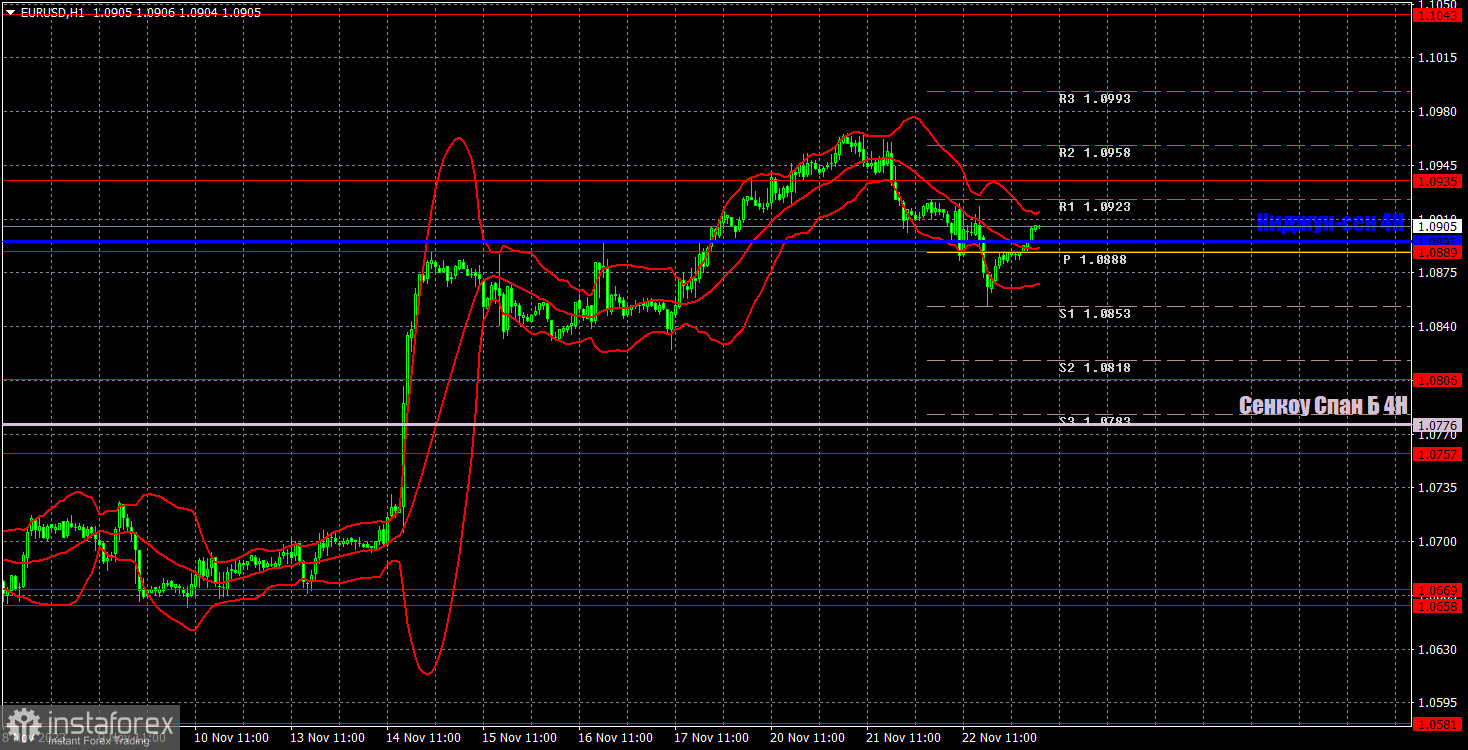The image size is (1468, 750).
Task: Click the 21 Nov 11:00 time label
Action: [x=903, y=738]
